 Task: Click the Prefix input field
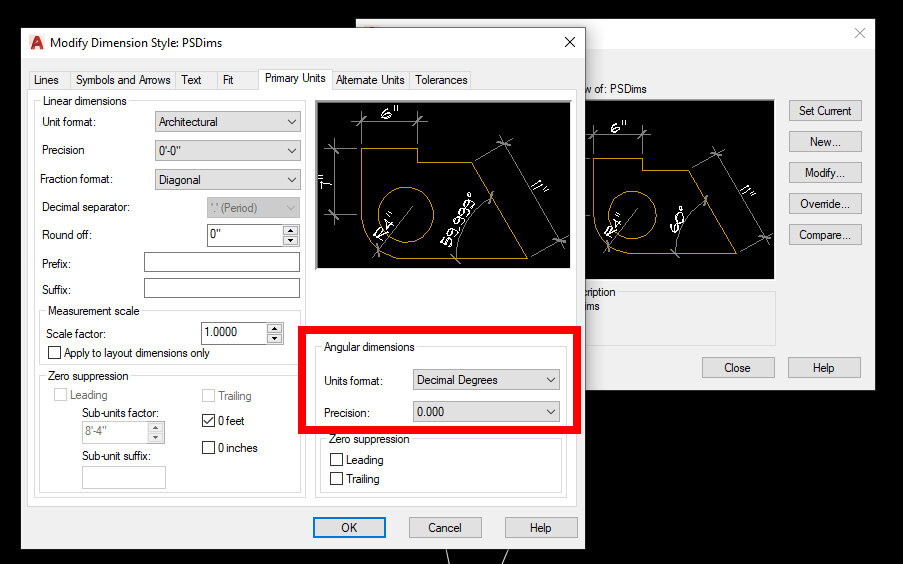pyautogui.click(x=222, y=262)
